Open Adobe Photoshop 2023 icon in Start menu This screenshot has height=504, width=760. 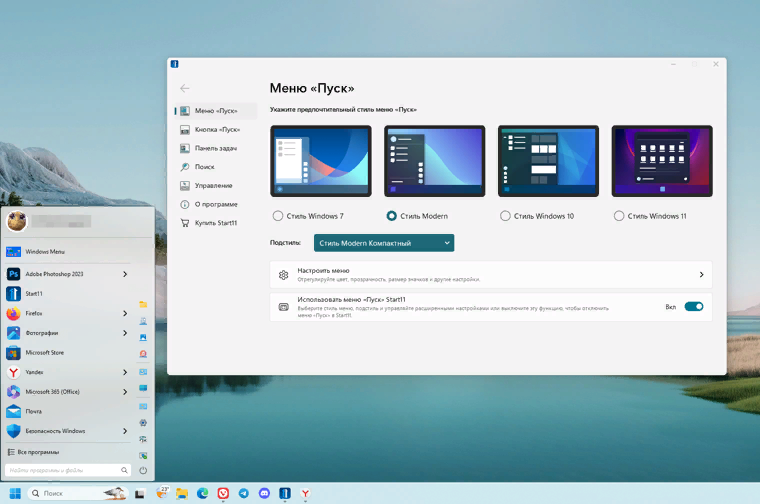[14, 274]
